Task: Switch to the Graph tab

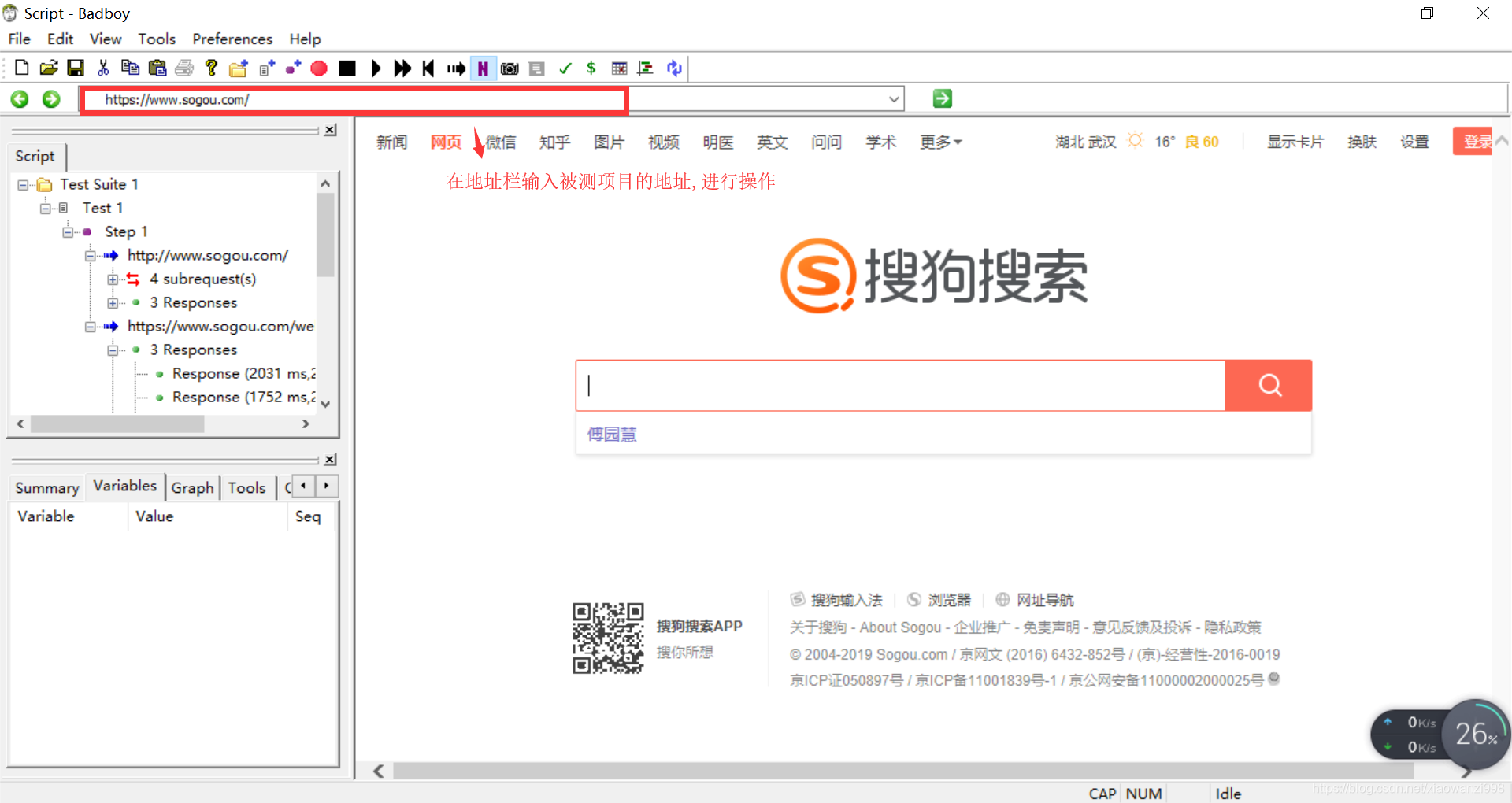Action: click(x=192, y=487)
